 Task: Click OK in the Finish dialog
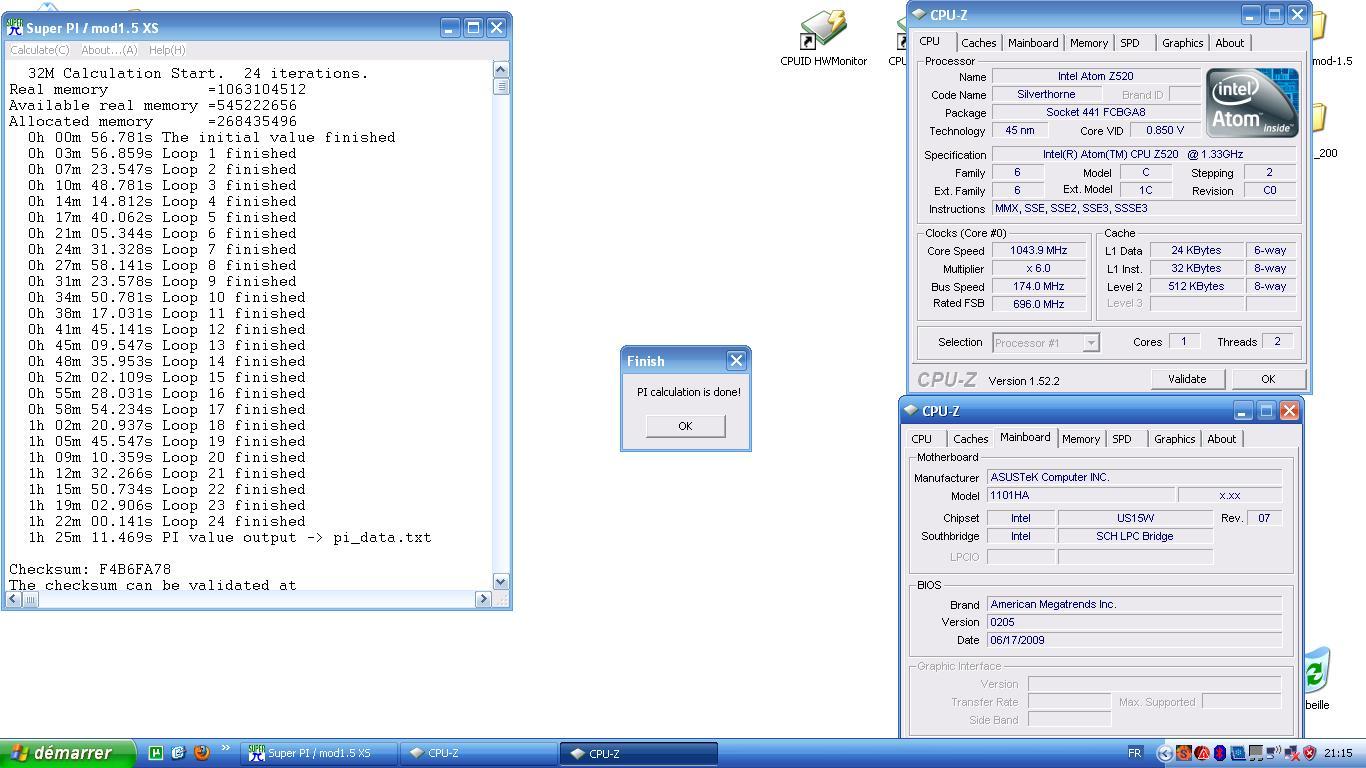point(685,426)
